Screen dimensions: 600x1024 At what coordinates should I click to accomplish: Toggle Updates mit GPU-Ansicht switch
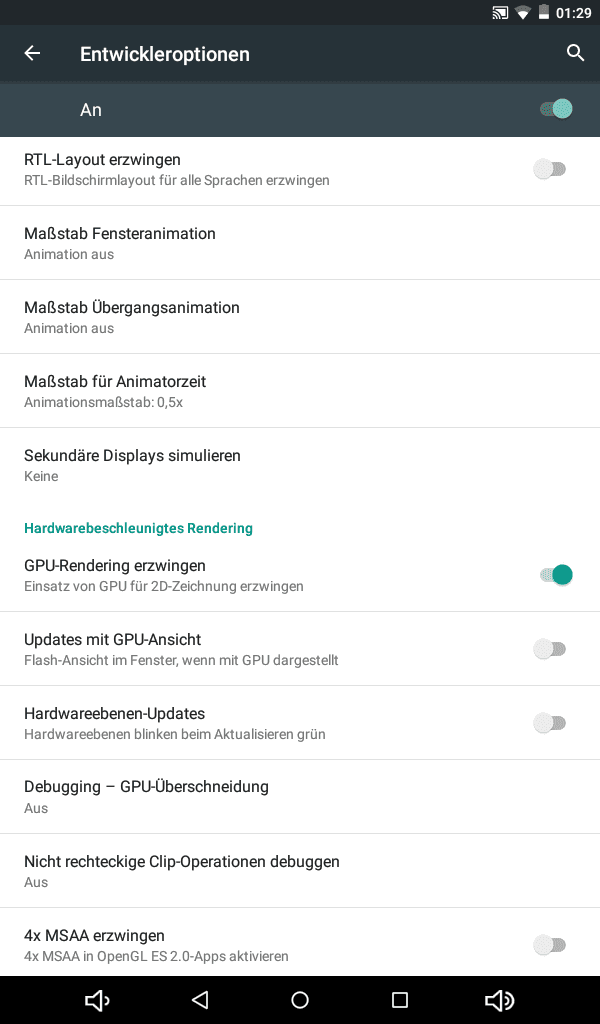coord(550,649)
